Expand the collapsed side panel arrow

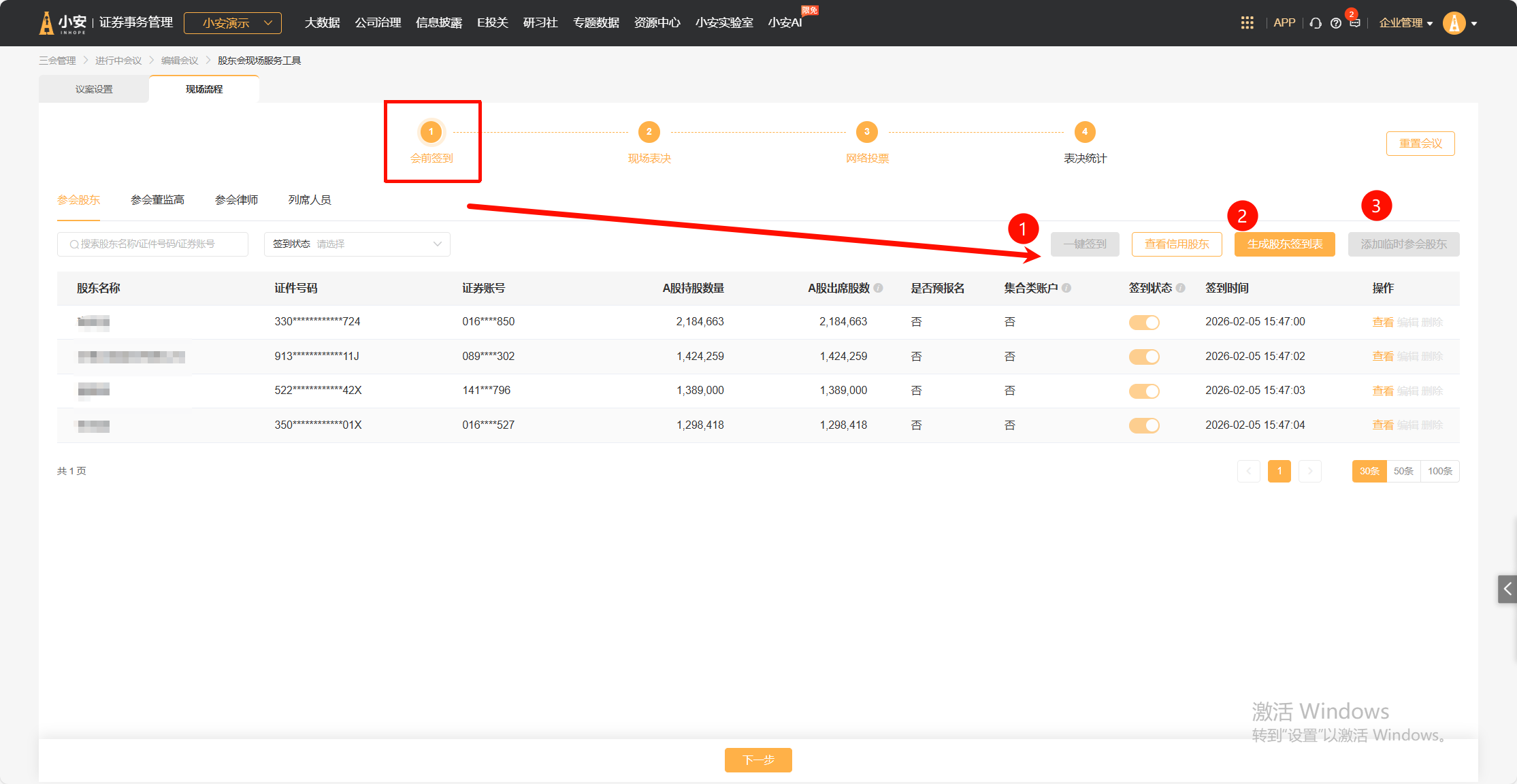point(1507,589)
